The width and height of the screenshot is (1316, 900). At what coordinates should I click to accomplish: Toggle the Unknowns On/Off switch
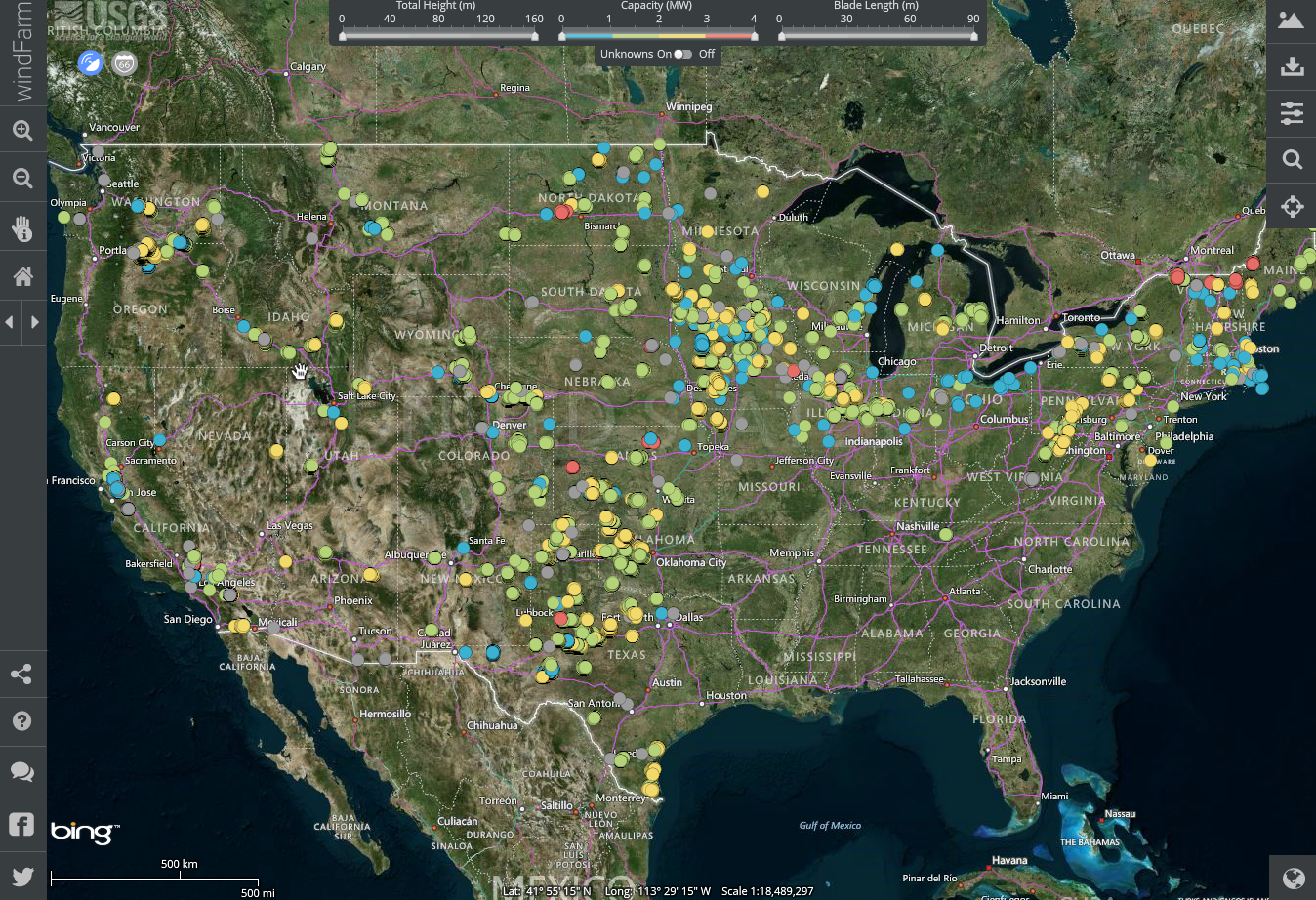[682, 54]
